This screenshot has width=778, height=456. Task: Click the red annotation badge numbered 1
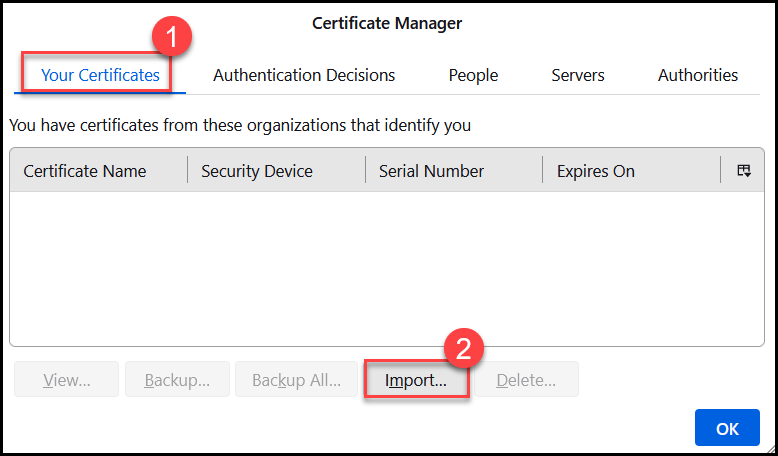coord(170,37)
